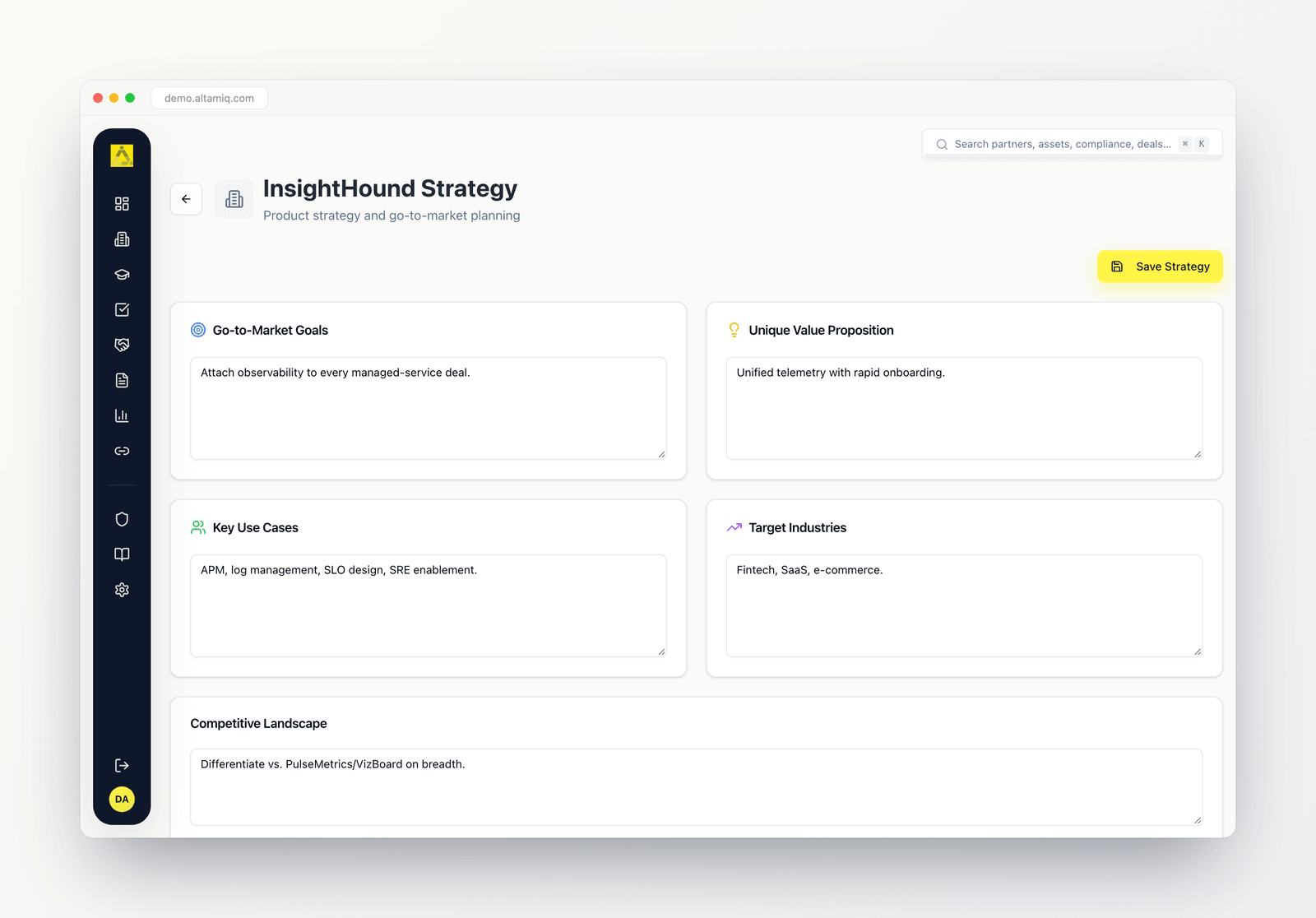
Task: Click the demo.altamiq.com address bar
Action: [x=209, y=98]
